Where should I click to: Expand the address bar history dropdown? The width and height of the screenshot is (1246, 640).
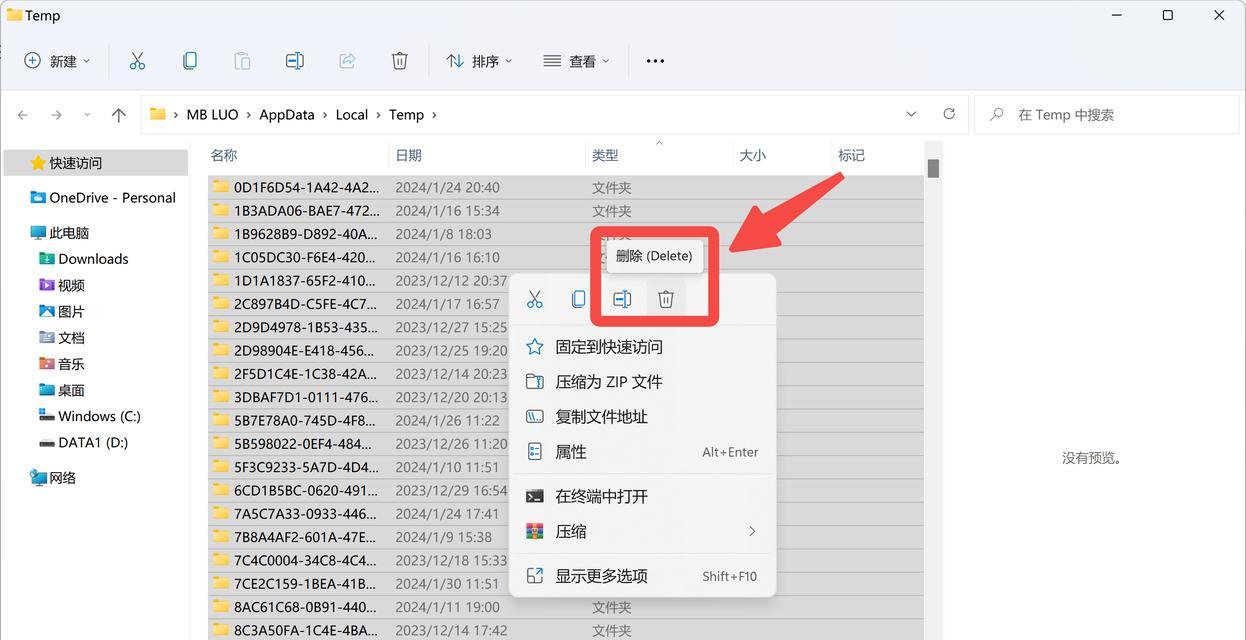coord(911,114)
